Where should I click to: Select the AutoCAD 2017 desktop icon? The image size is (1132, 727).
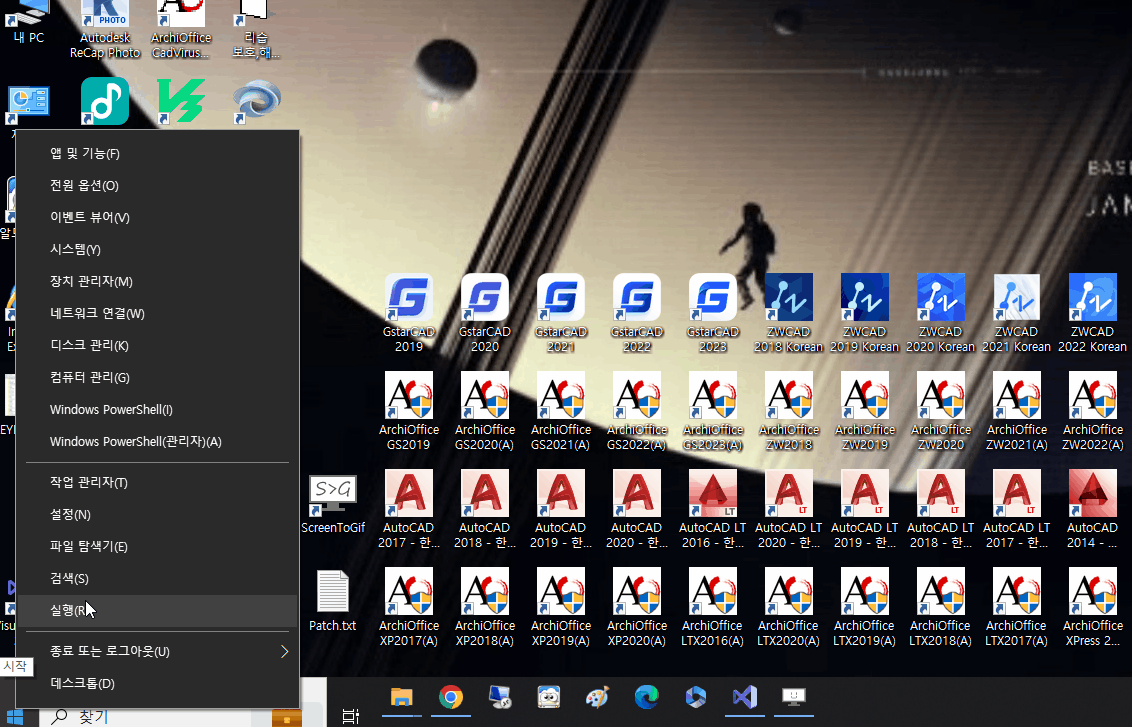point(409,508)
